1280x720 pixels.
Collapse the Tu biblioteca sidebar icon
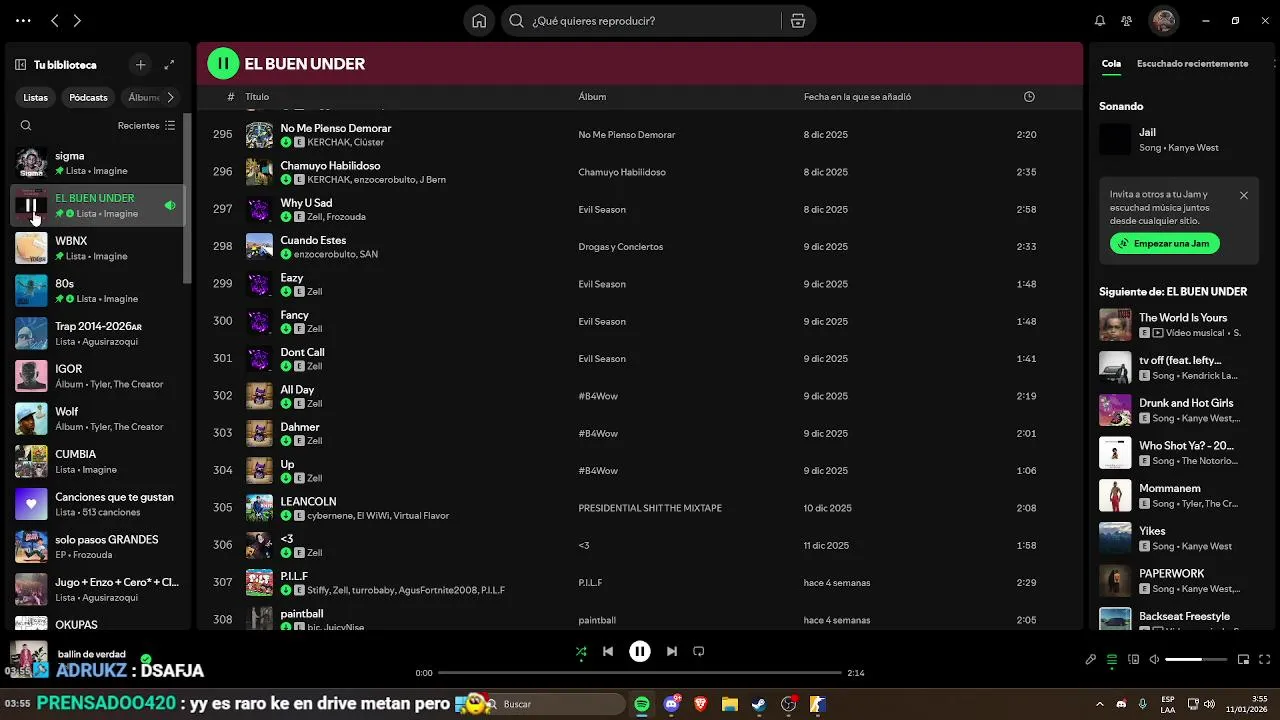click(20, 65)
